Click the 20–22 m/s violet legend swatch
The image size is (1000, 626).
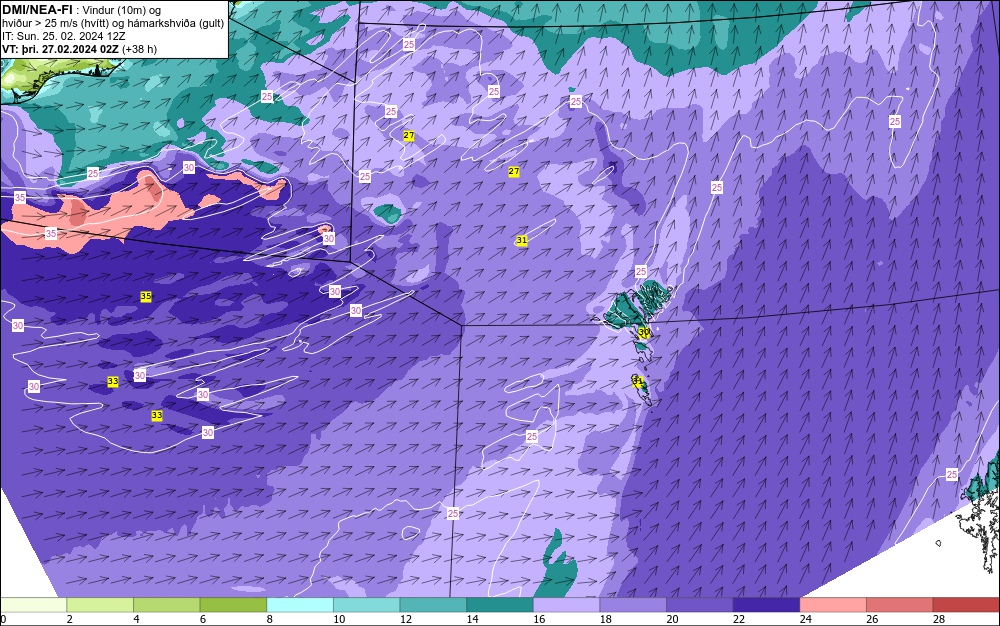(700, 605)
